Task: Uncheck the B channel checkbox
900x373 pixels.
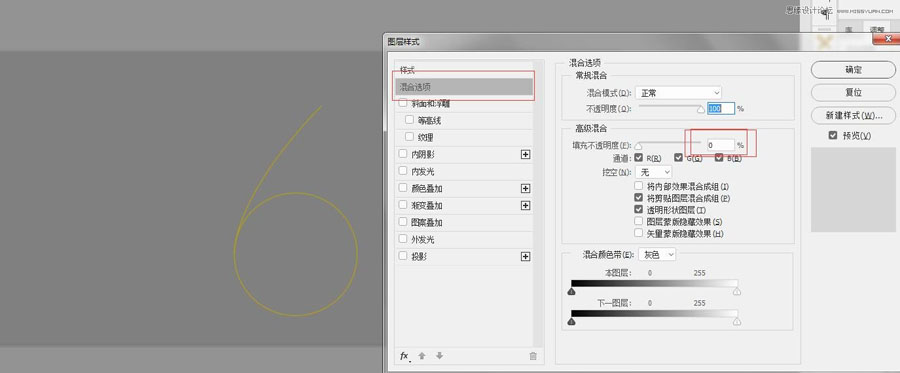Action: click(719, 158)
